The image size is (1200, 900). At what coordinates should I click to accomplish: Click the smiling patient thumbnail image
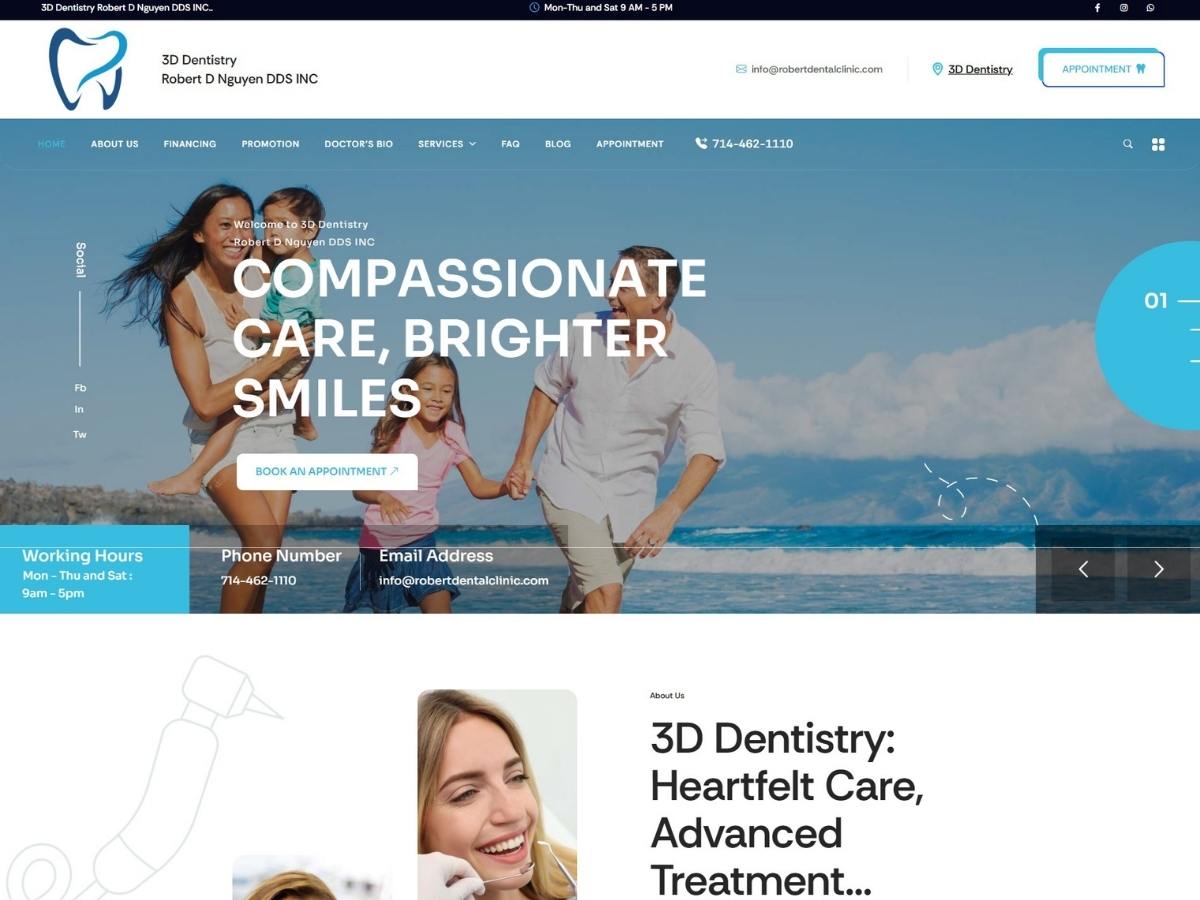[497, 794]
